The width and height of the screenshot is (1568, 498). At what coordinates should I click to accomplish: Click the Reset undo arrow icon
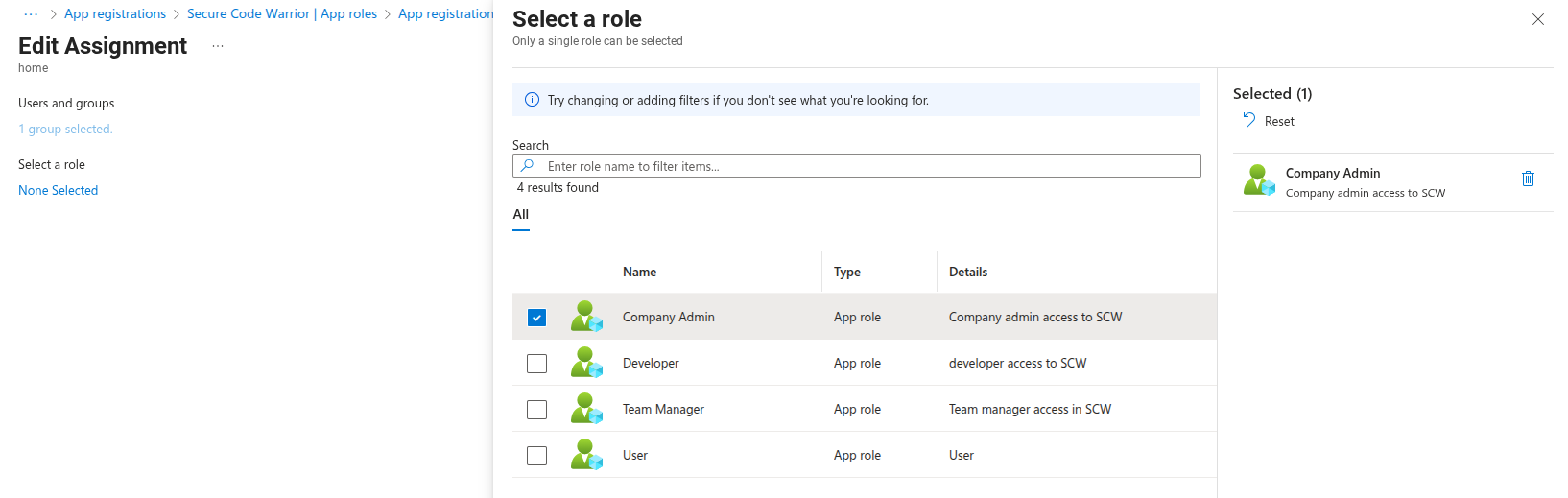1248,120
